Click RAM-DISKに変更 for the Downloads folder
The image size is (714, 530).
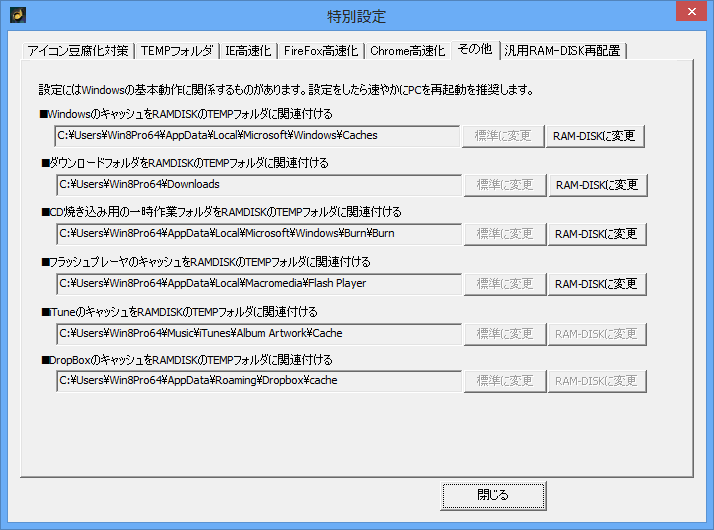596,185
